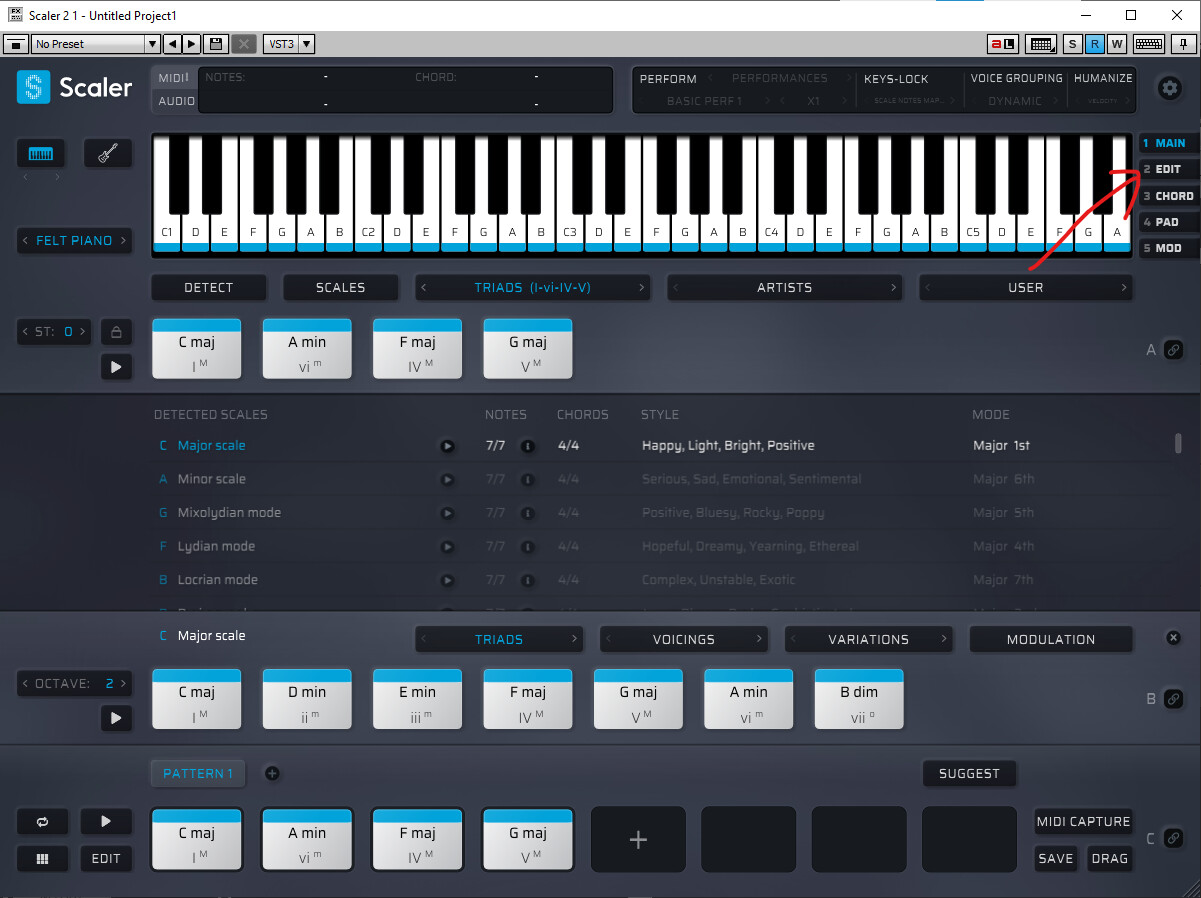The image size is (1201, 898).
Task: Open the No Preset dropdown
Action: 95,44
